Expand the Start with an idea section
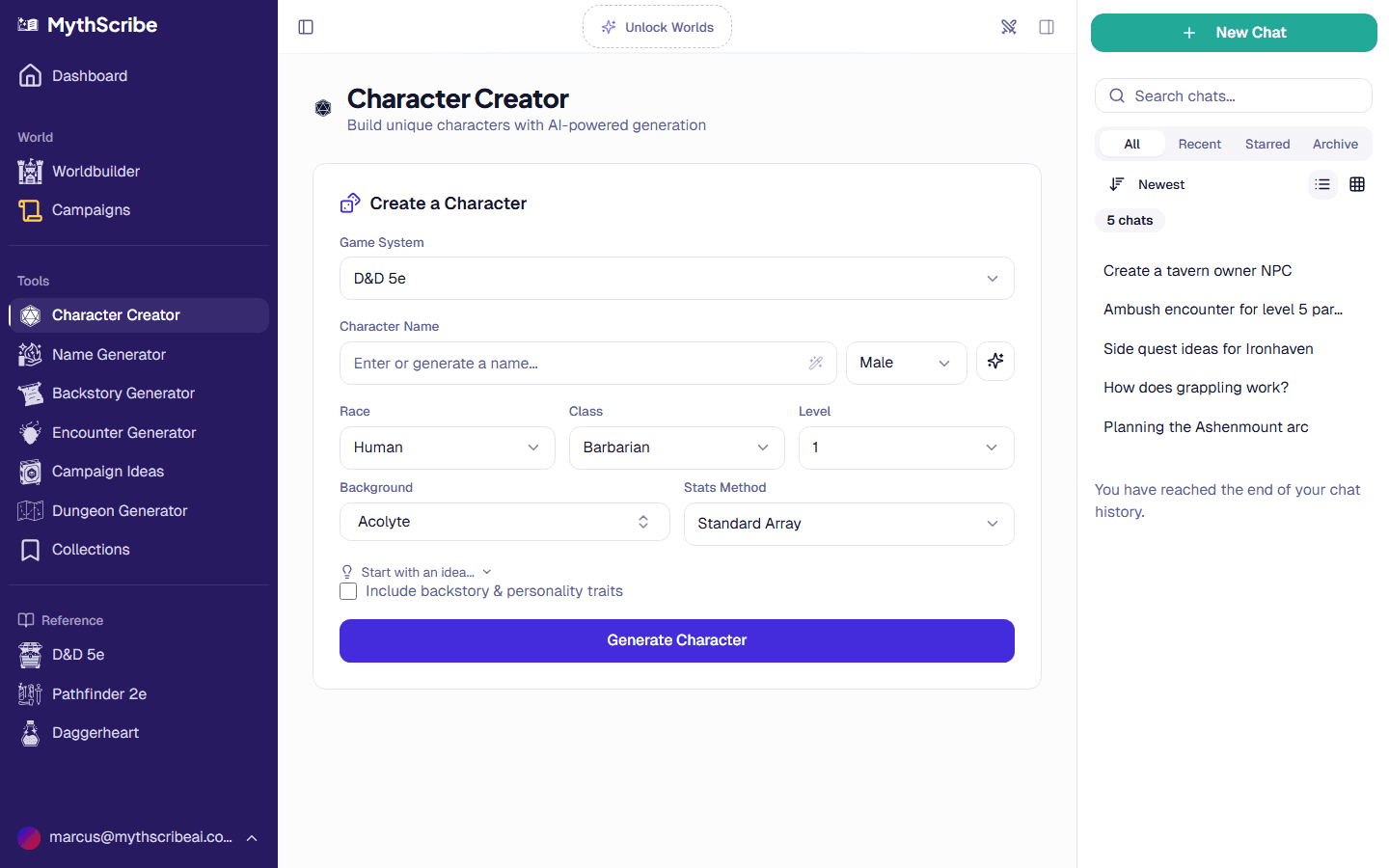This screenshot has height=868, width=1389. (416, 571)
